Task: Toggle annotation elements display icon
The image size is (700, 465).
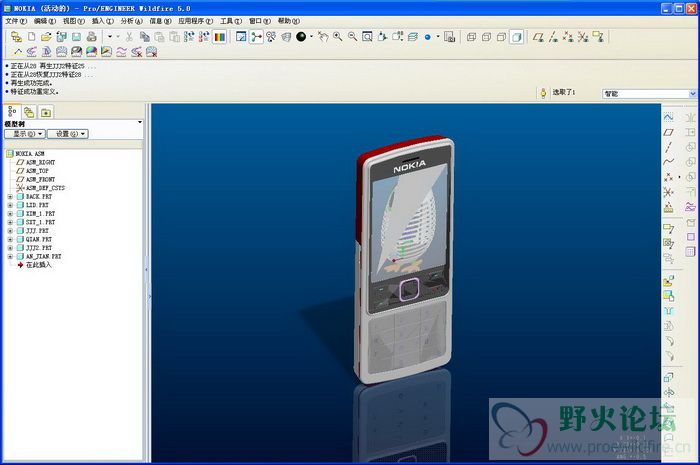Action: coord(598,37)
